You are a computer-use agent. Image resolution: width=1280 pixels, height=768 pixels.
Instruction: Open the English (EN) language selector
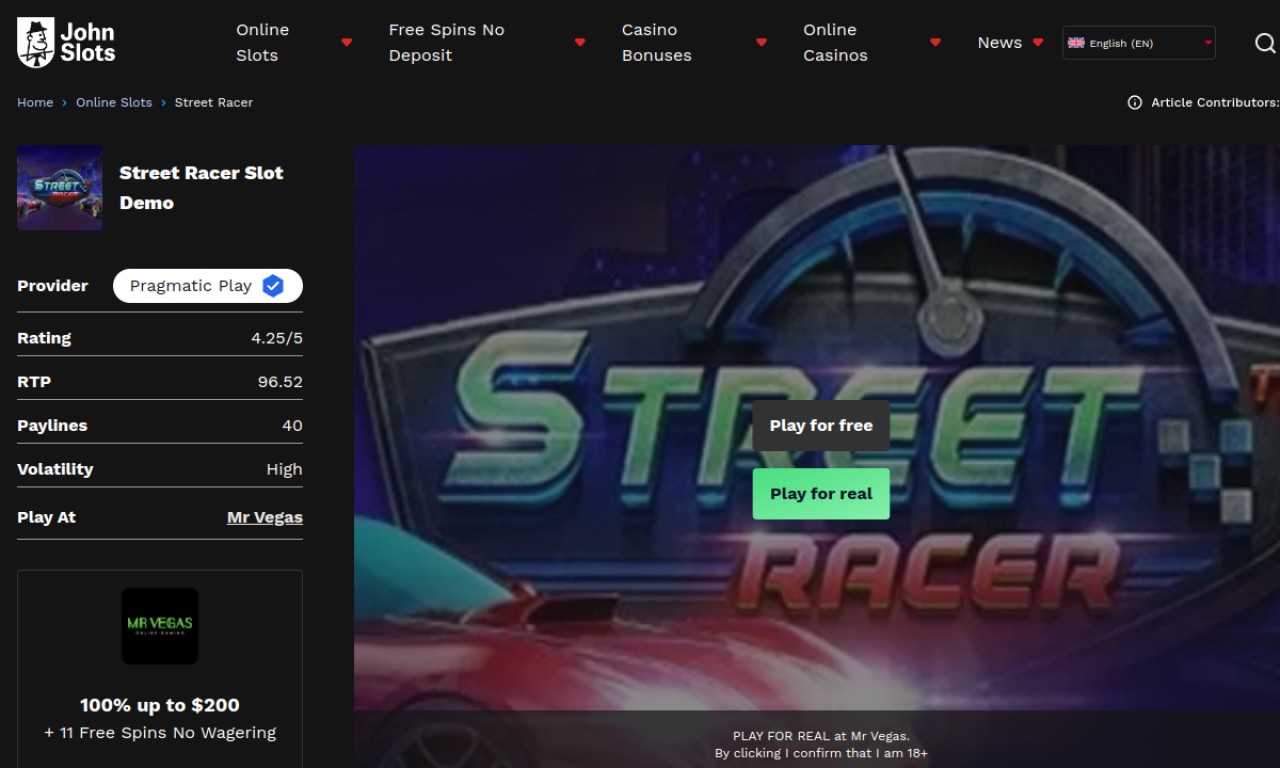(x=1139, y=43)
